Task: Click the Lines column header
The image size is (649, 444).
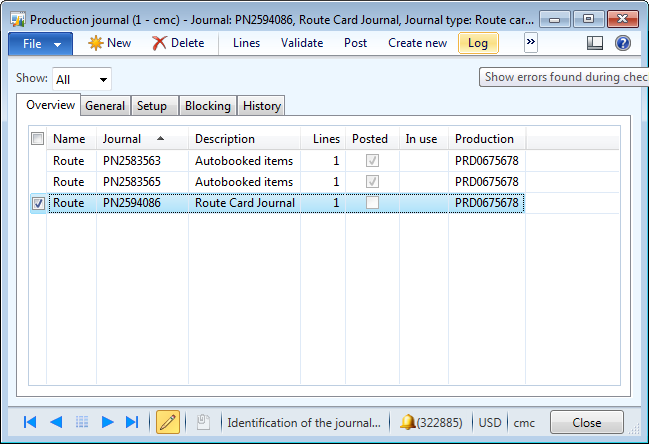Action: coord(323,139)
